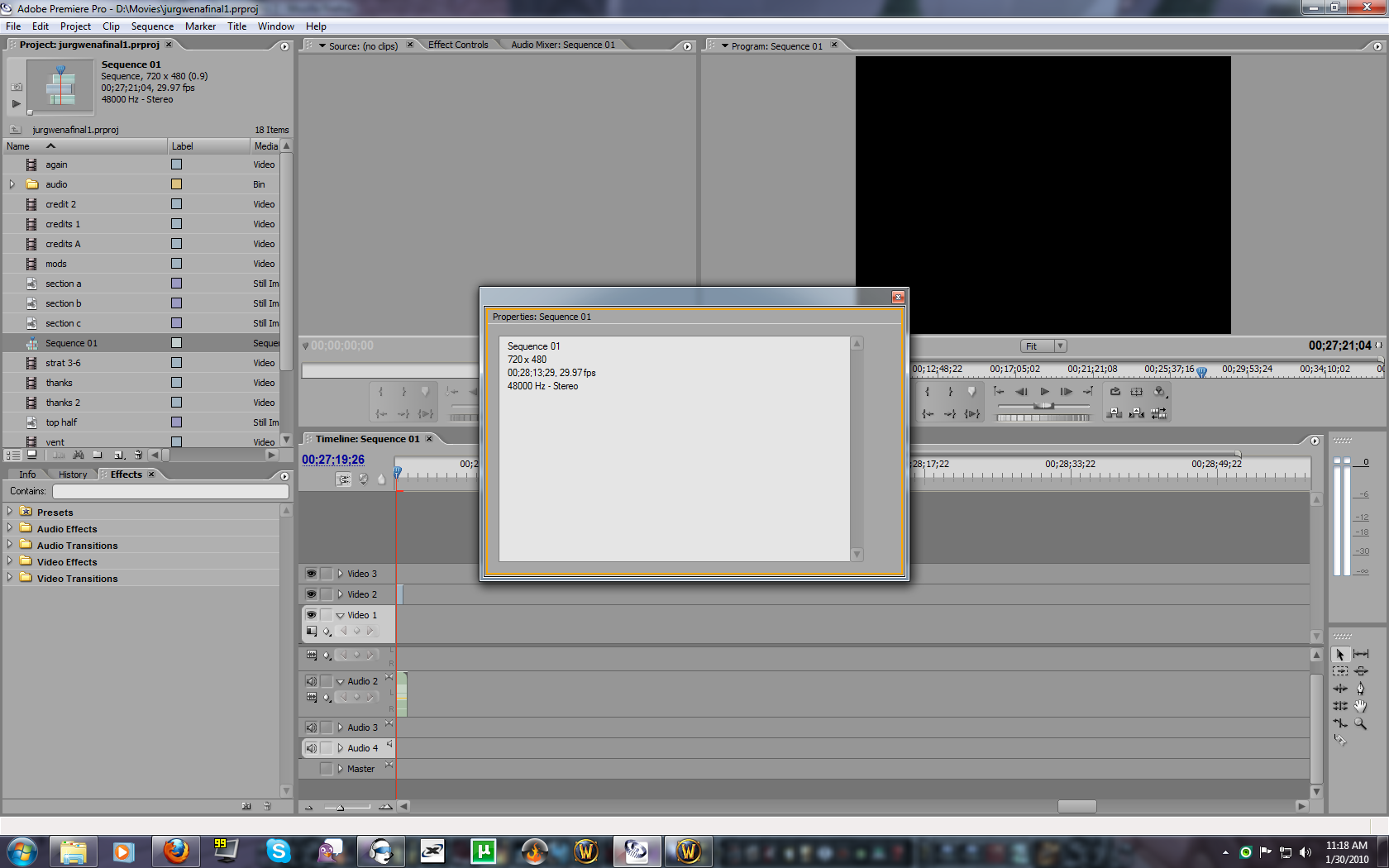Image resolution: width=1389 pixels, height=868 pixels.
Task: Switch to the Effect Controls tab
Action: pos(458,45)
